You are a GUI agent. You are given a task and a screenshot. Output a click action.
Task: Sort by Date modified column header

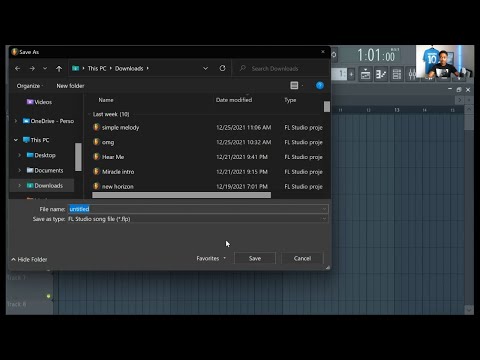(234, 100)
